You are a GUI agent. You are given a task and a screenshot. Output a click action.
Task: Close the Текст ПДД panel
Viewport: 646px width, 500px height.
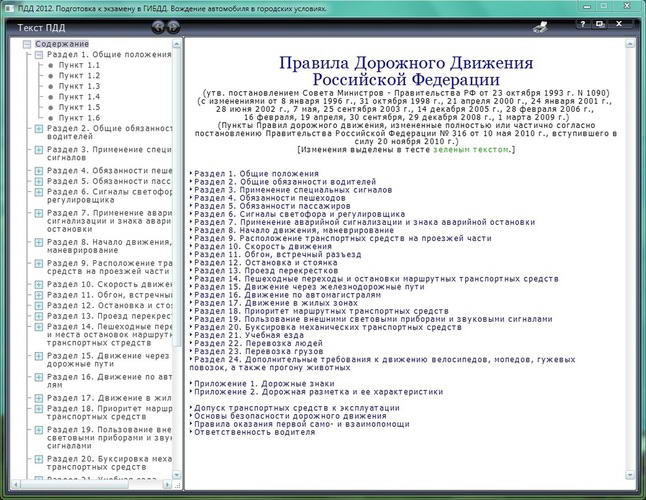click(x=619, y=24)
